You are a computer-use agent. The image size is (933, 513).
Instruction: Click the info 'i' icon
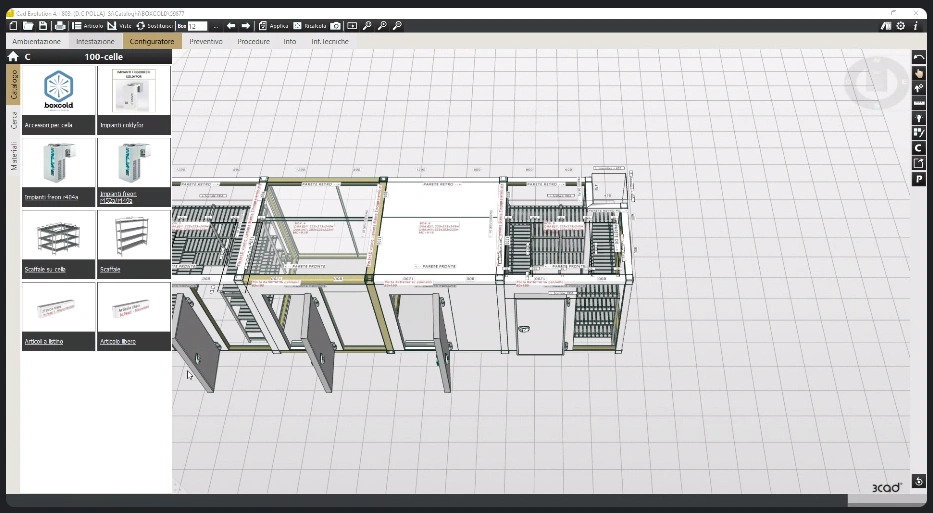(x=916, y=26)
